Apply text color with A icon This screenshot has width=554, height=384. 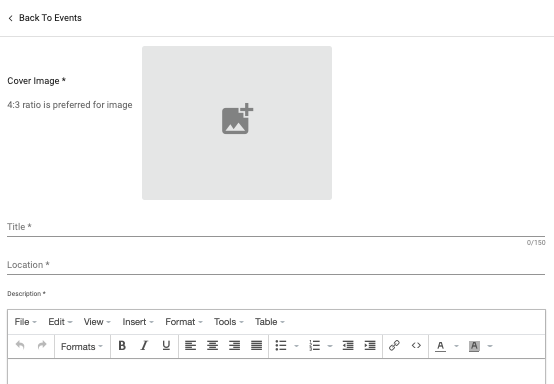(440, 346)
